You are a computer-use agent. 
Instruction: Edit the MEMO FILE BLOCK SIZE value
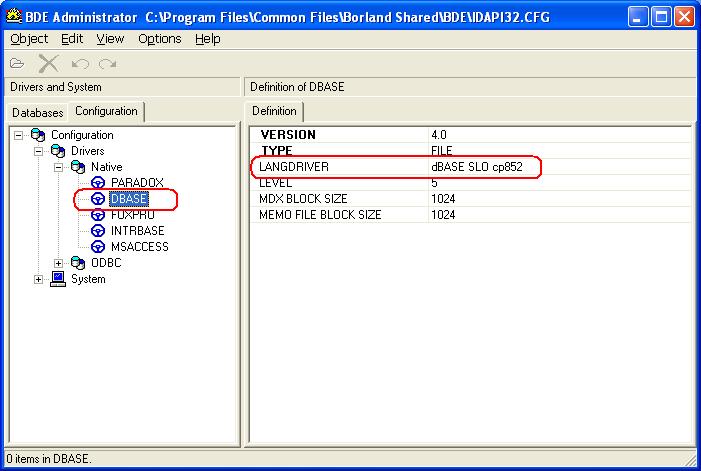point(443,214)
